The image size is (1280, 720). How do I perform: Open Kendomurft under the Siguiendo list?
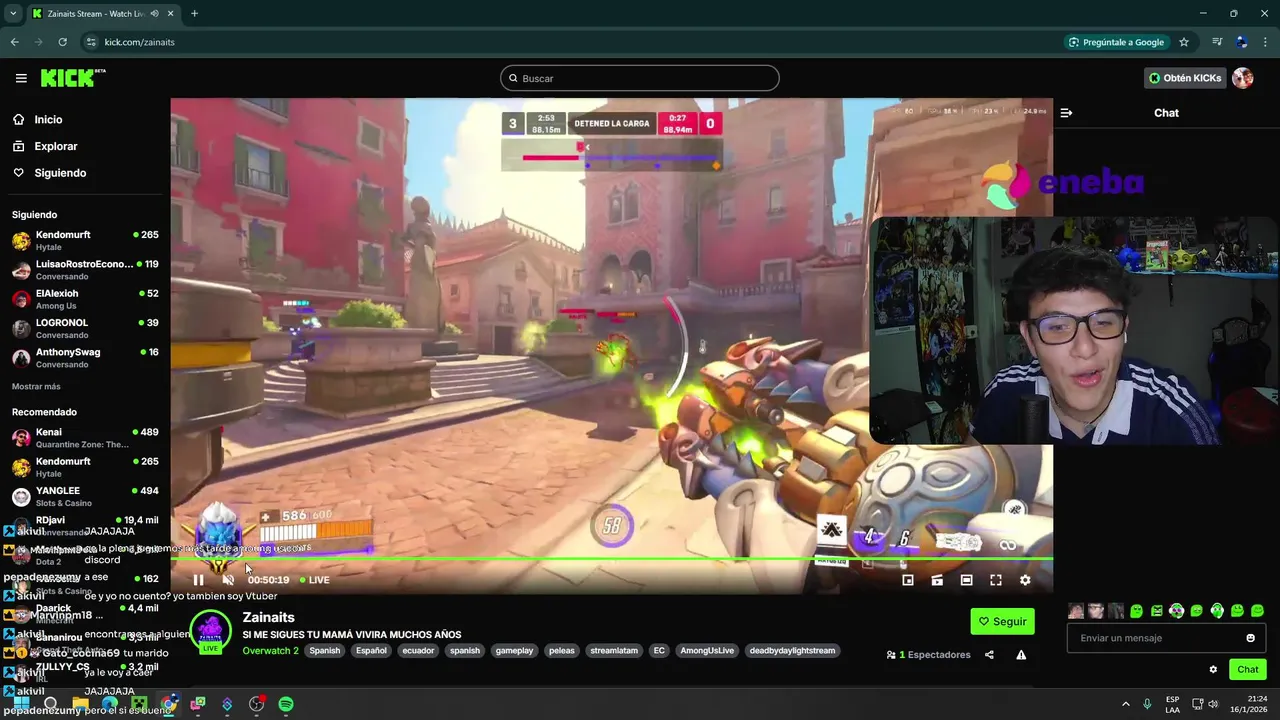click(85, 241)
